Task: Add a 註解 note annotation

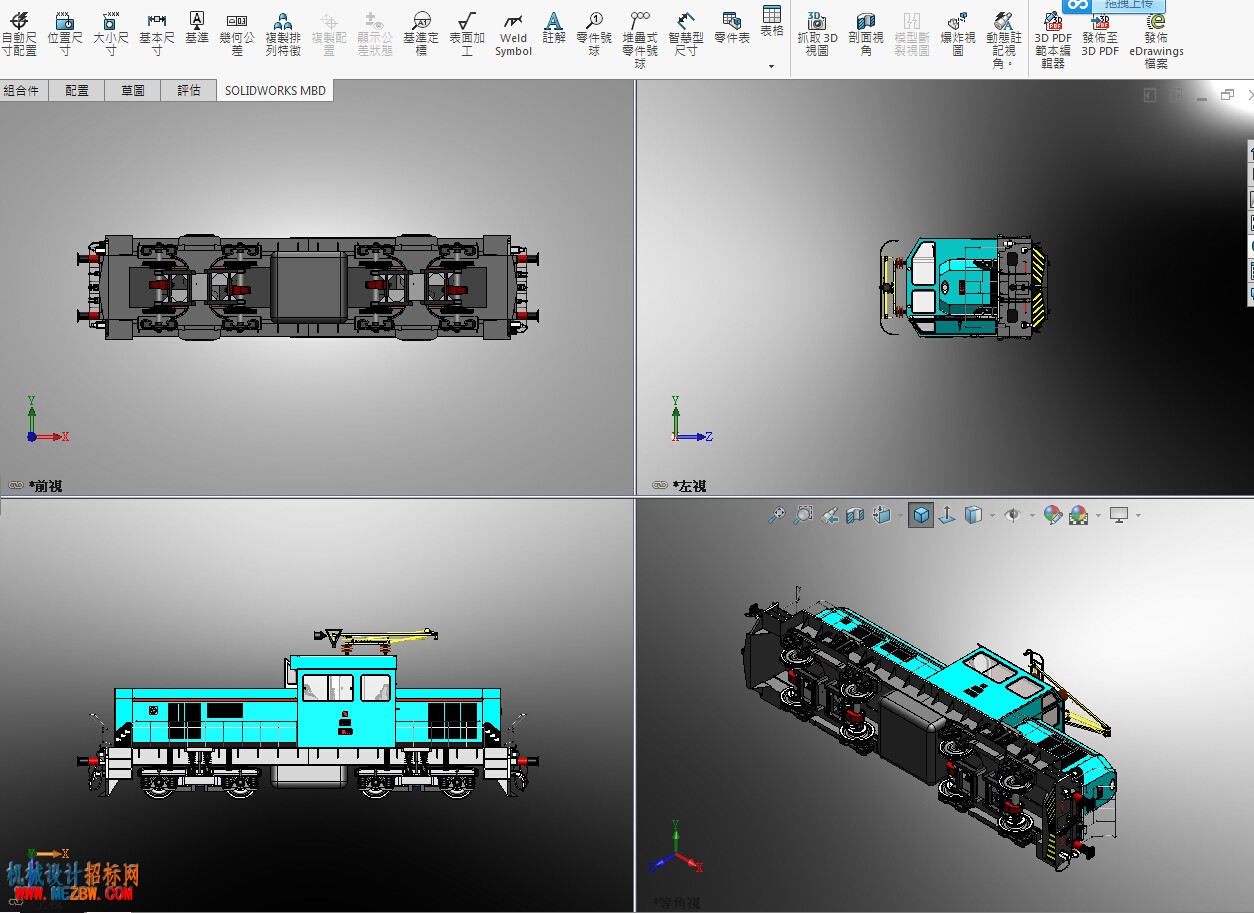Action: pyautogui.click(x=554, y=28)
